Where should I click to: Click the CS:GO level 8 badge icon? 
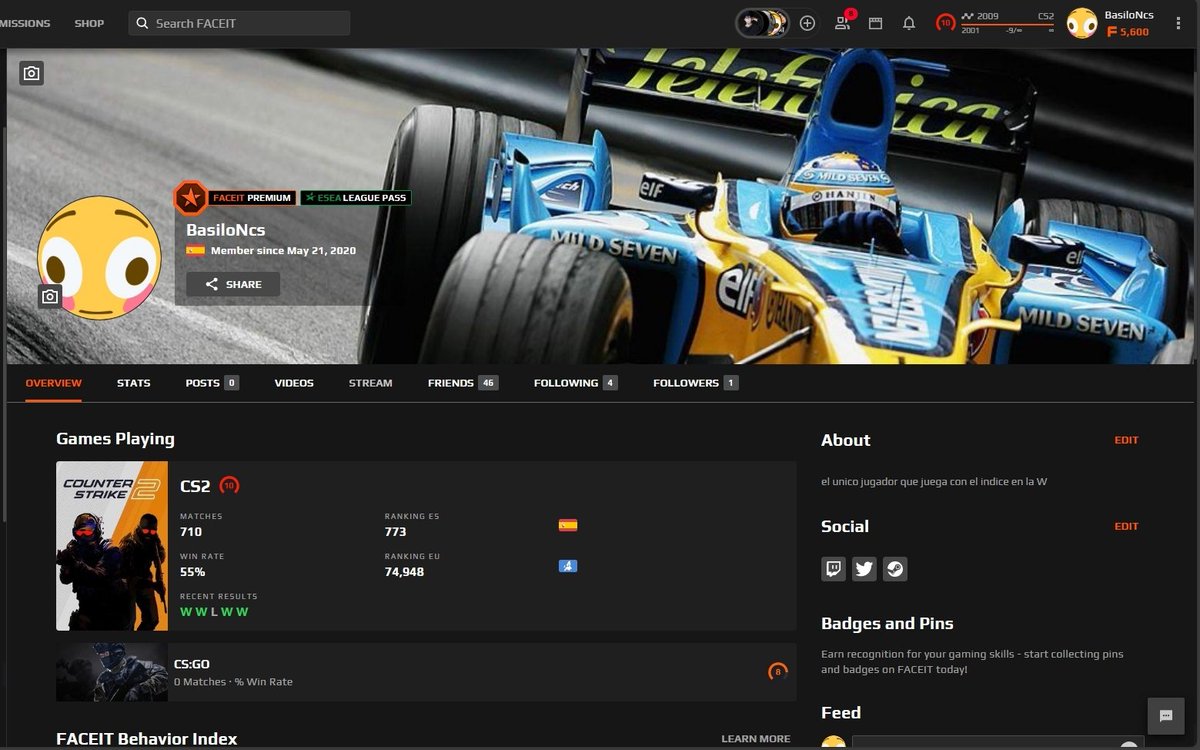point(778,672)
